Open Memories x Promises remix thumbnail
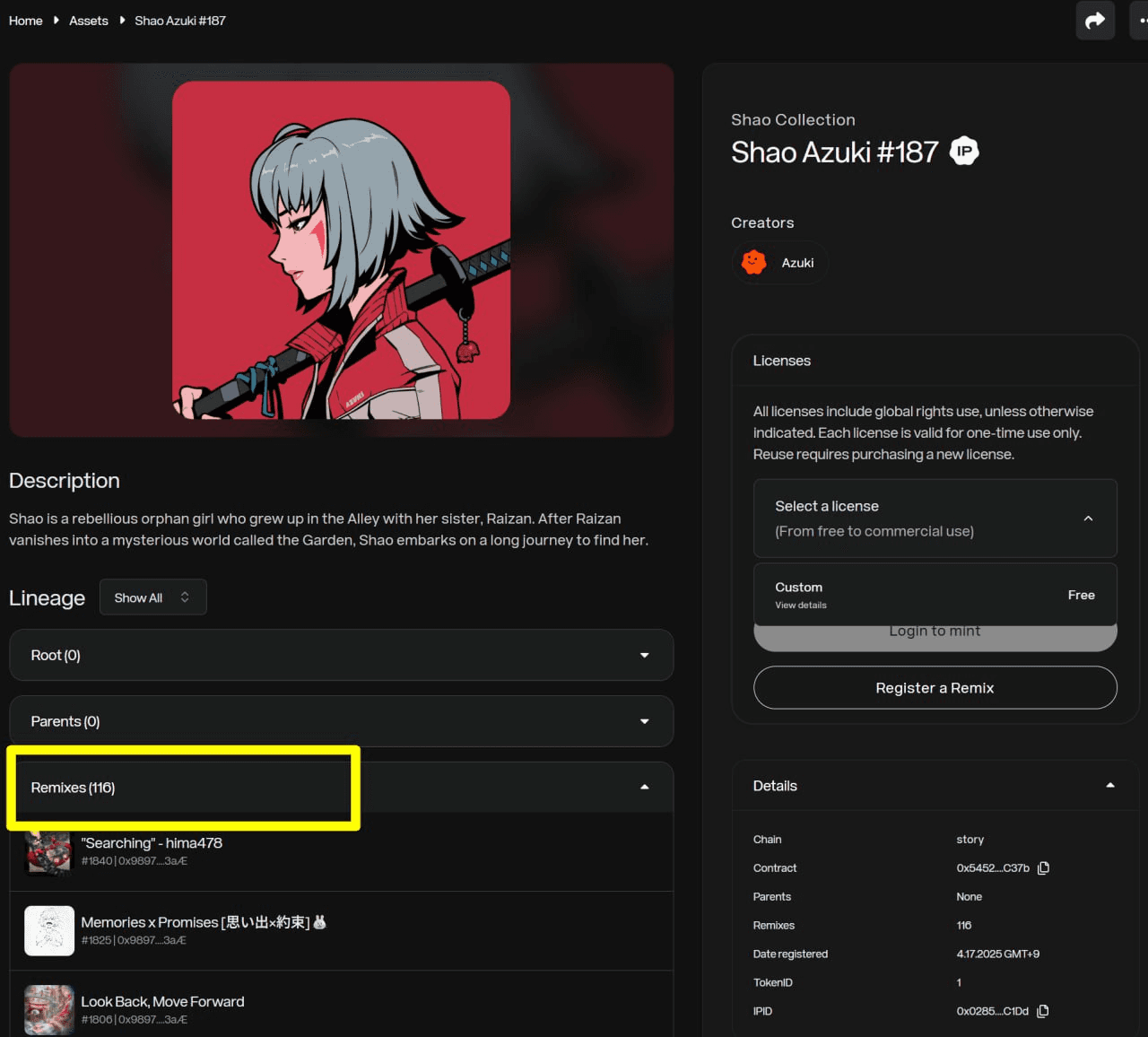The image size is (1148, 1037). coord(49,930)
